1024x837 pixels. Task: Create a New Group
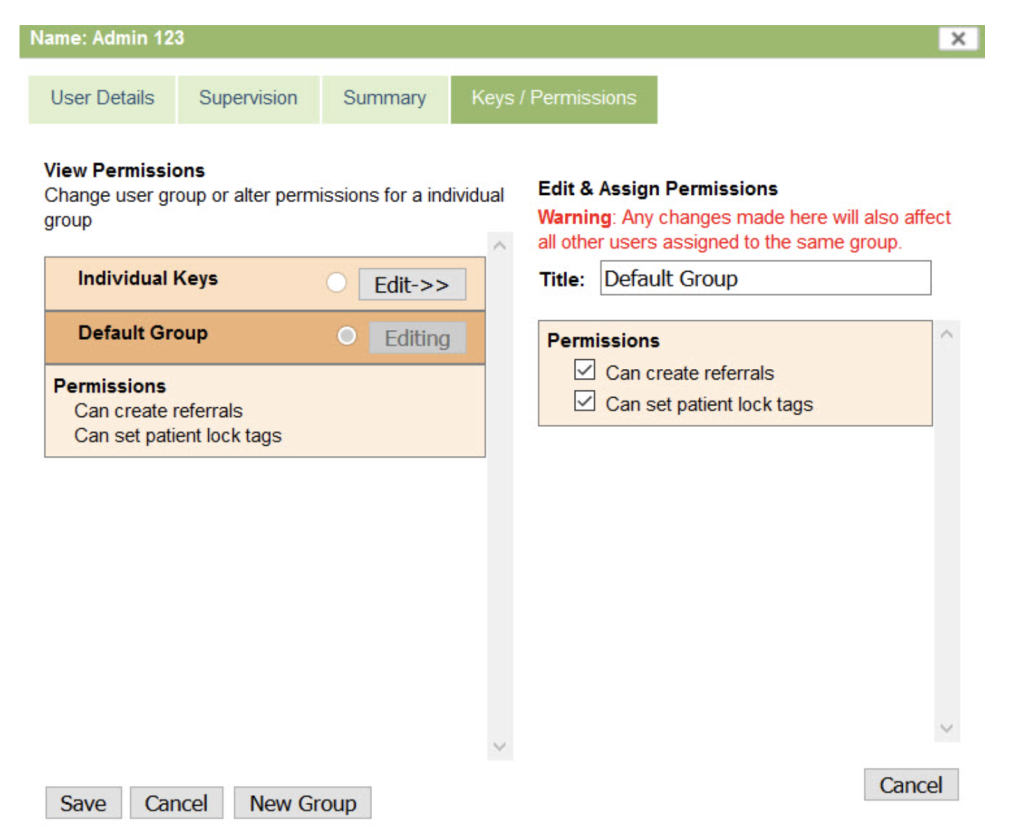point(302,803)
